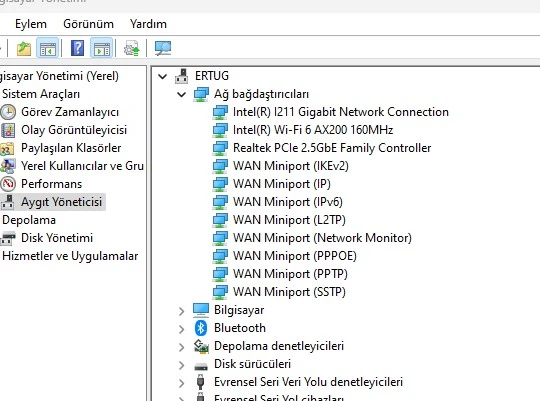The height and width of the screenshot is (401, 540).
Task: Click the update driver gear toolbar icon
Action: point(132,48)
